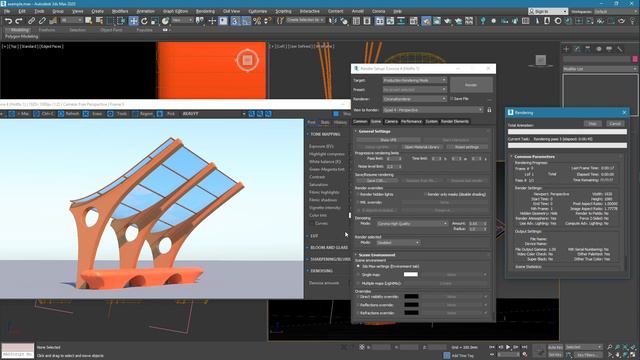Open the Render selected Mode dropdown
Image resolution: width=640 pixels, height=360 pixels.
[398, 243]
